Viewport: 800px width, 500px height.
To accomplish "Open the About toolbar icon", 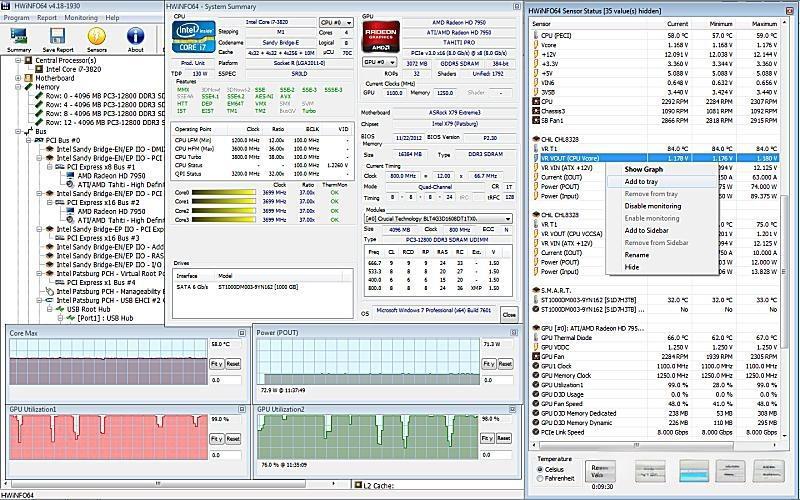I will coord(135,39).
